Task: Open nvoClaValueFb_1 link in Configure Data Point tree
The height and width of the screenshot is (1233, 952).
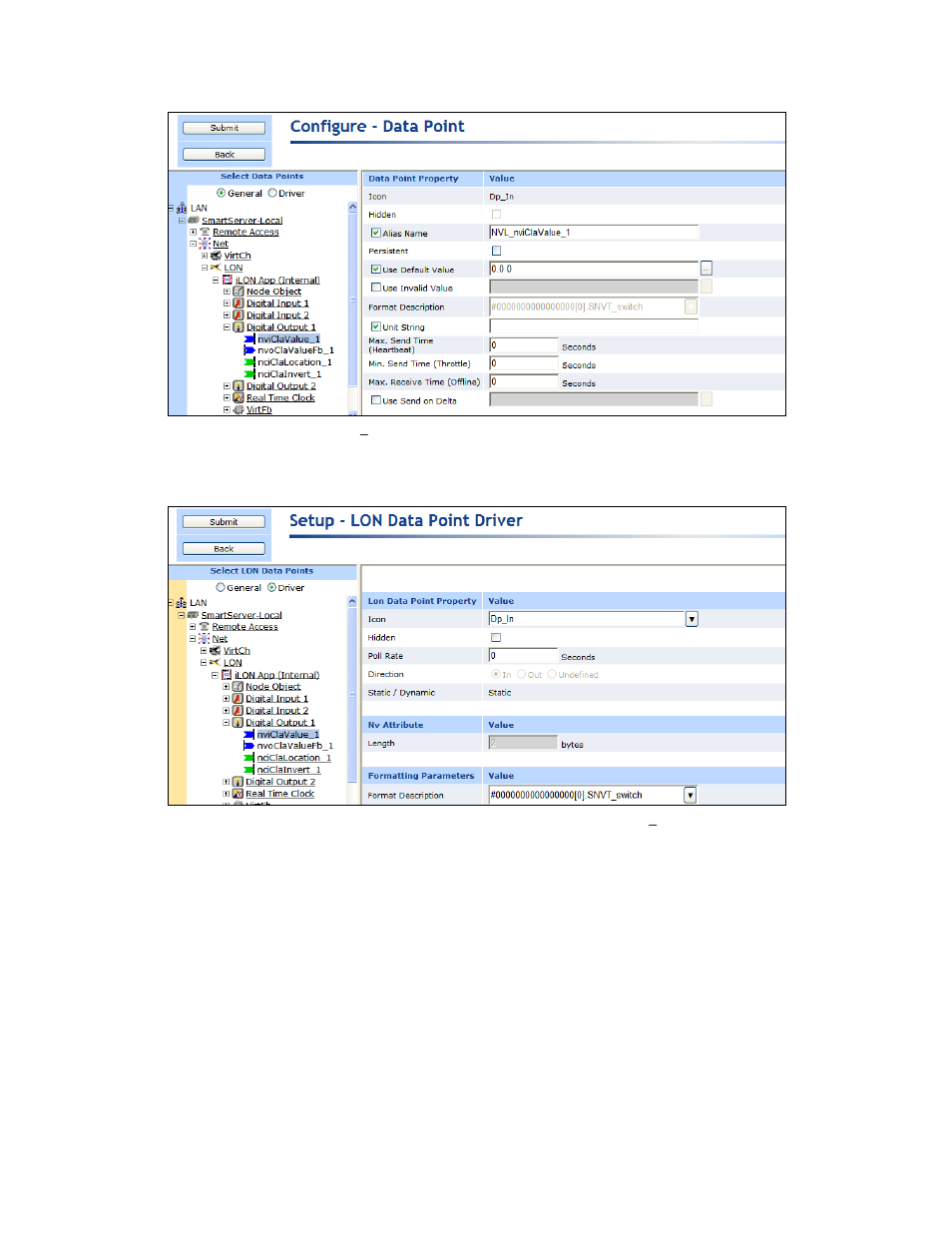Action: 295,350
